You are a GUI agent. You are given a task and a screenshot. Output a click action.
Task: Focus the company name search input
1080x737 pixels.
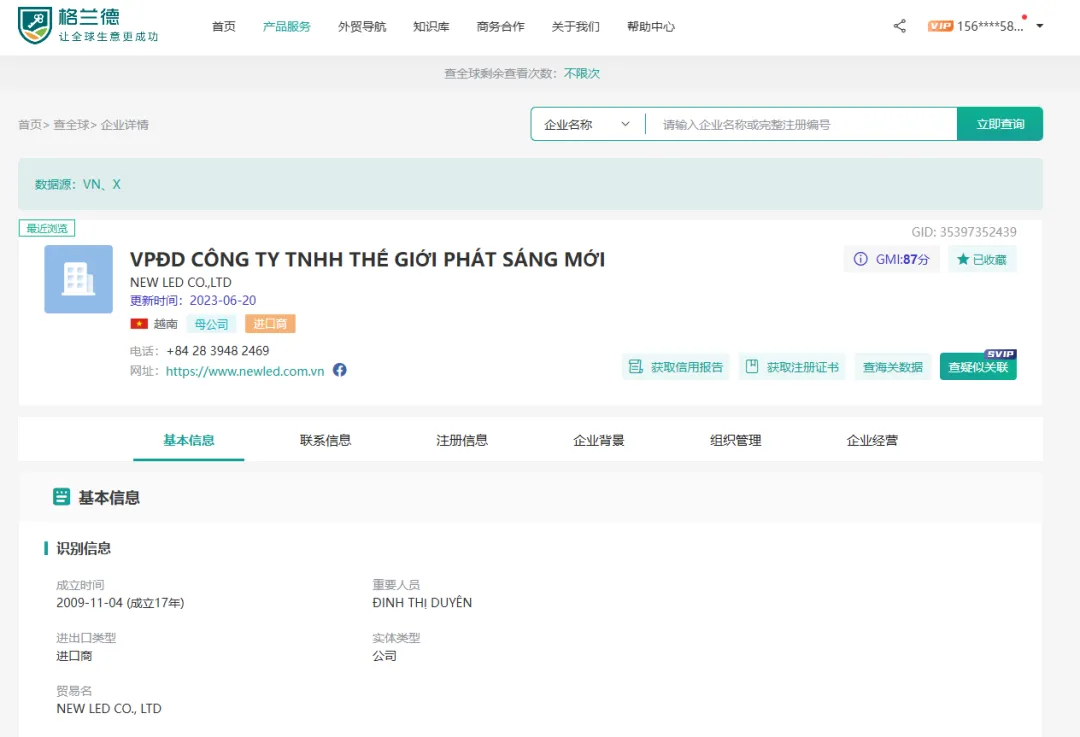pyautogui.click(x=800, y=124)
